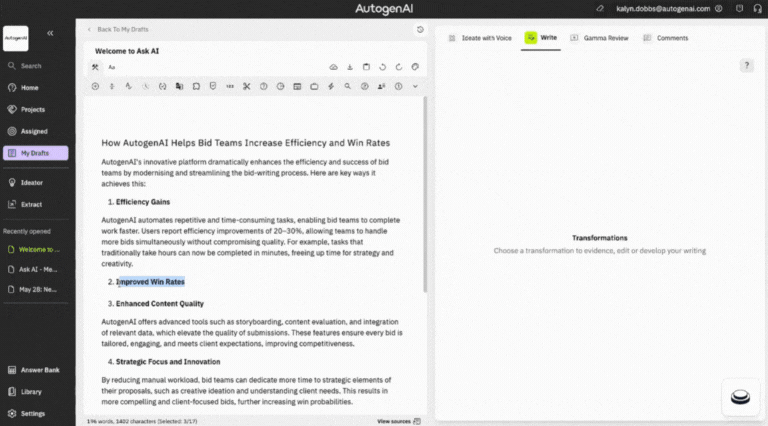Click the View sources icon
The width and height of the screenshot is (768, 426).
[417, 421]
